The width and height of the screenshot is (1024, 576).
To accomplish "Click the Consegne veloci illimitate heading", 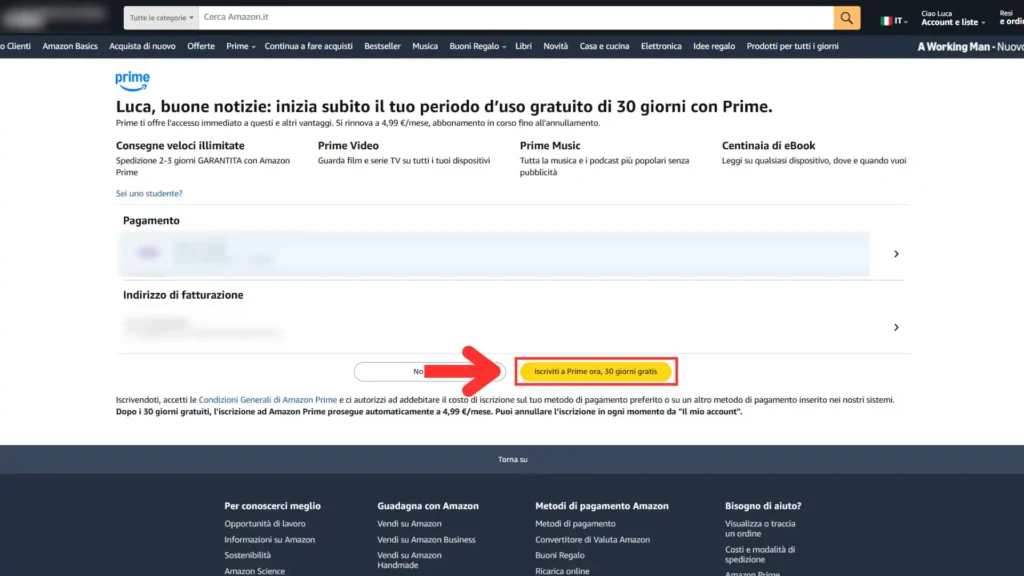I will pos(180,146).
